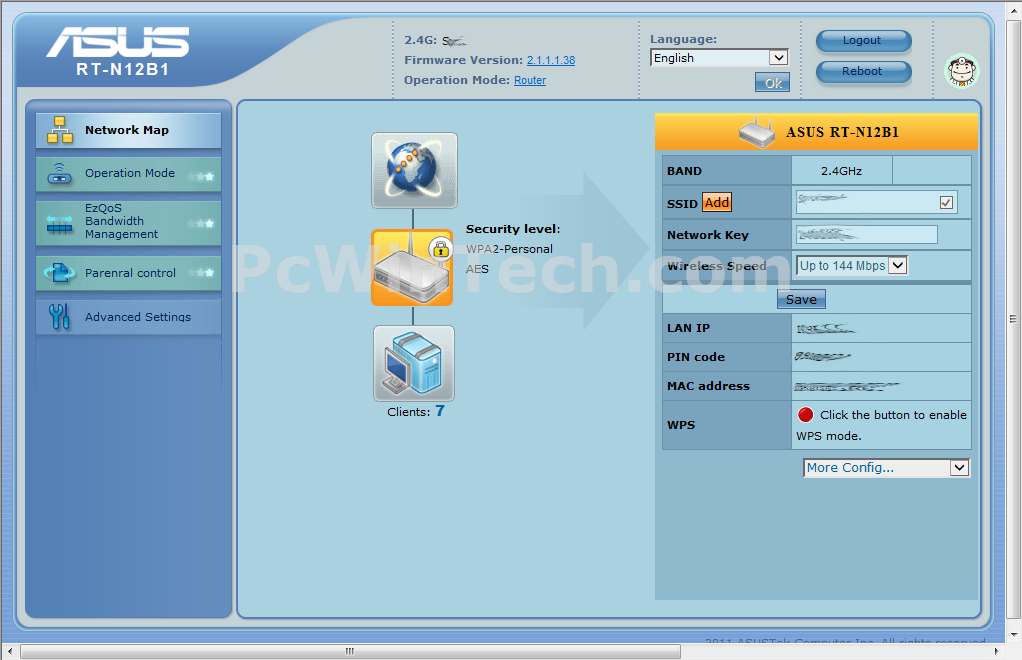
Task: Click the ASUS logo
Action: 118,42
